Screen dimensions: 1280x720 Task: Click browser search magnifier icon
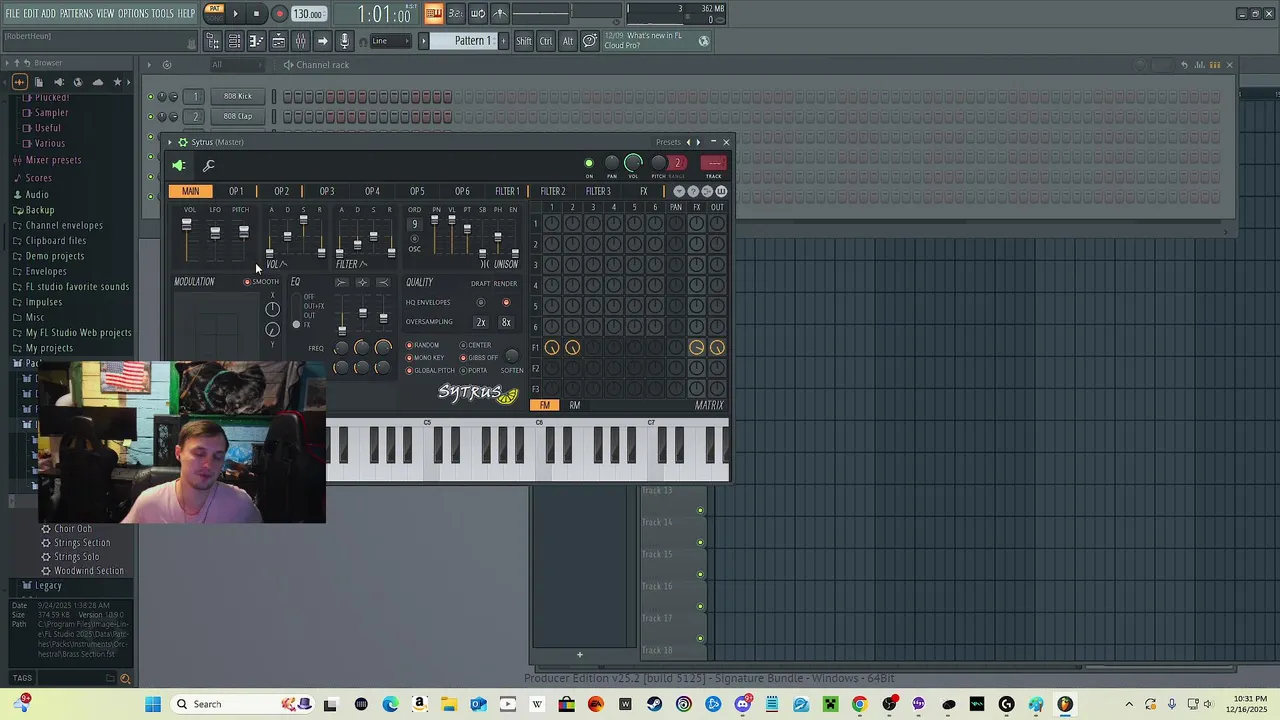pos(125,679)
